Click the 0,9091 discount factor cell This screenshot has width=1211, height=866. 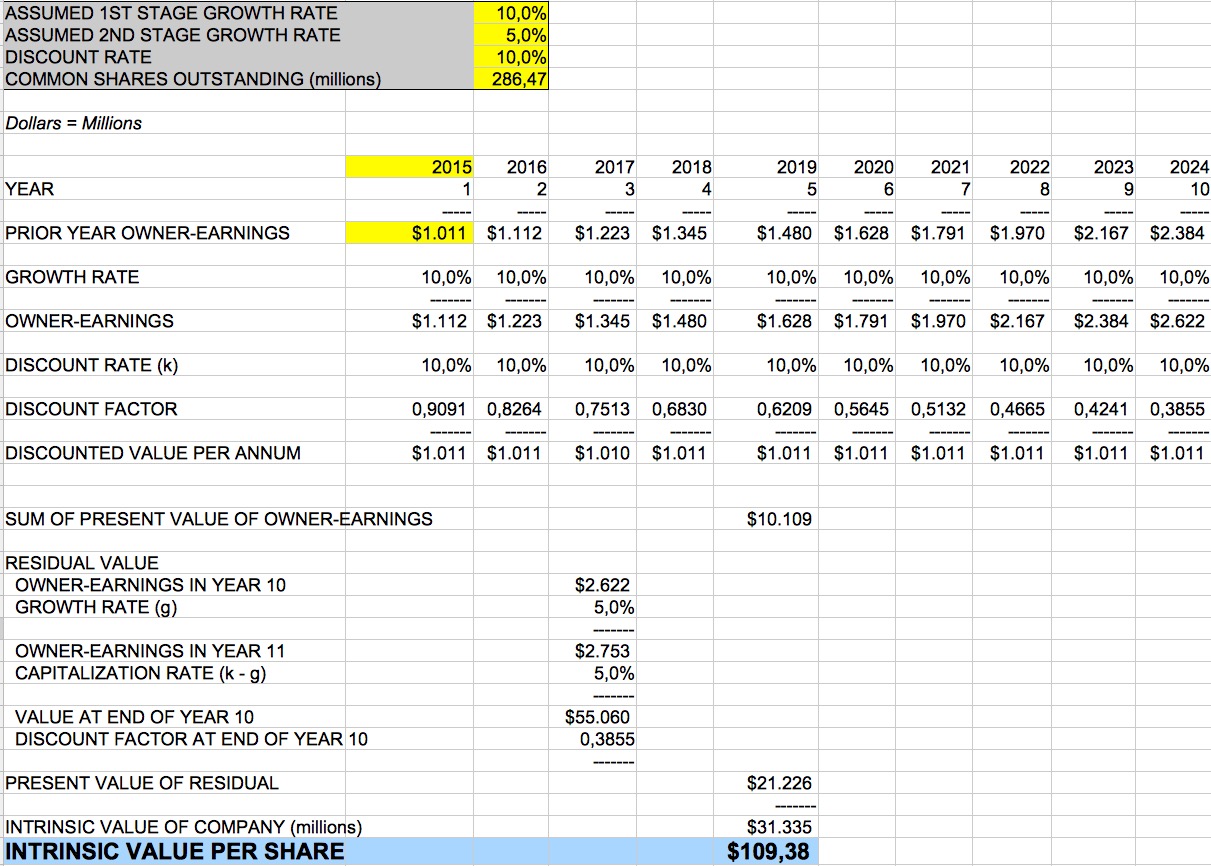[x=441, y=409]
